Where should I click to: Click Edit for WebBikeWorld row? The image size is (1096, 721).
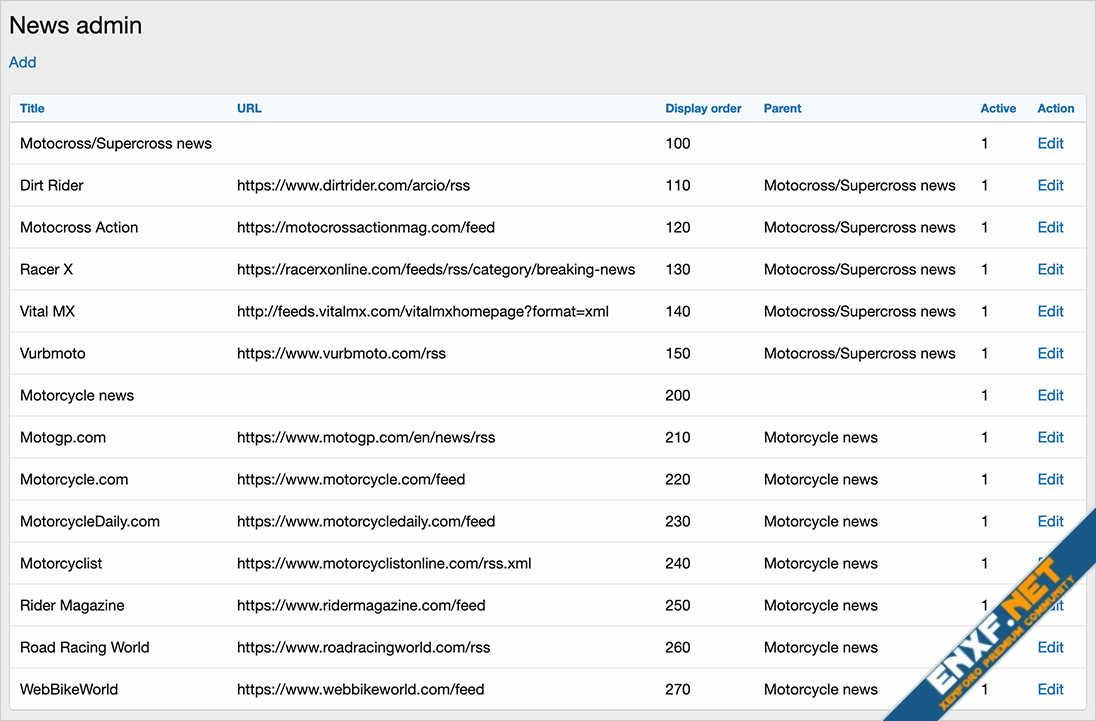[x=1050, y=689]
